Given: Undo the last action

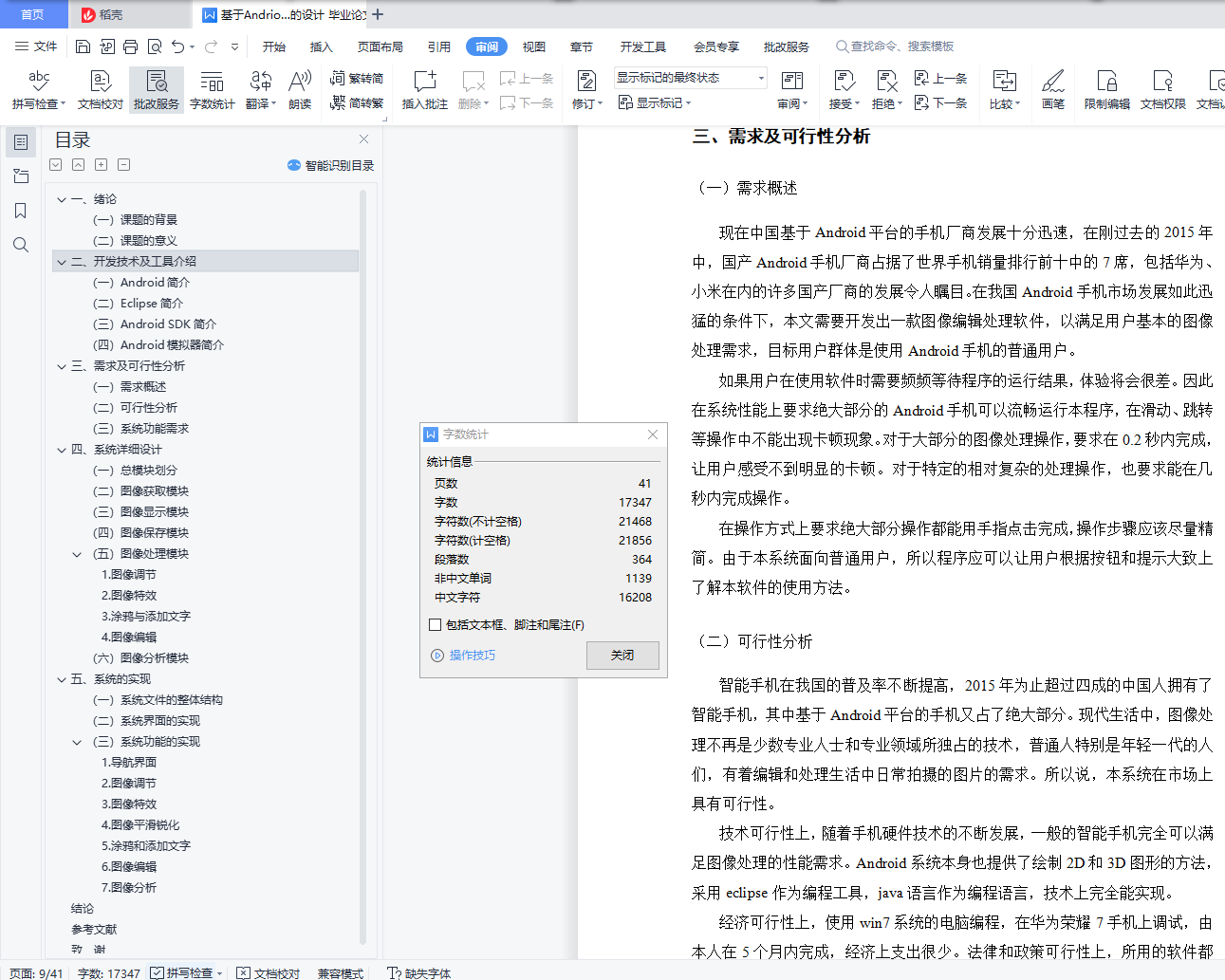Looking at the screenshot, I should click(x=177, y=46).
